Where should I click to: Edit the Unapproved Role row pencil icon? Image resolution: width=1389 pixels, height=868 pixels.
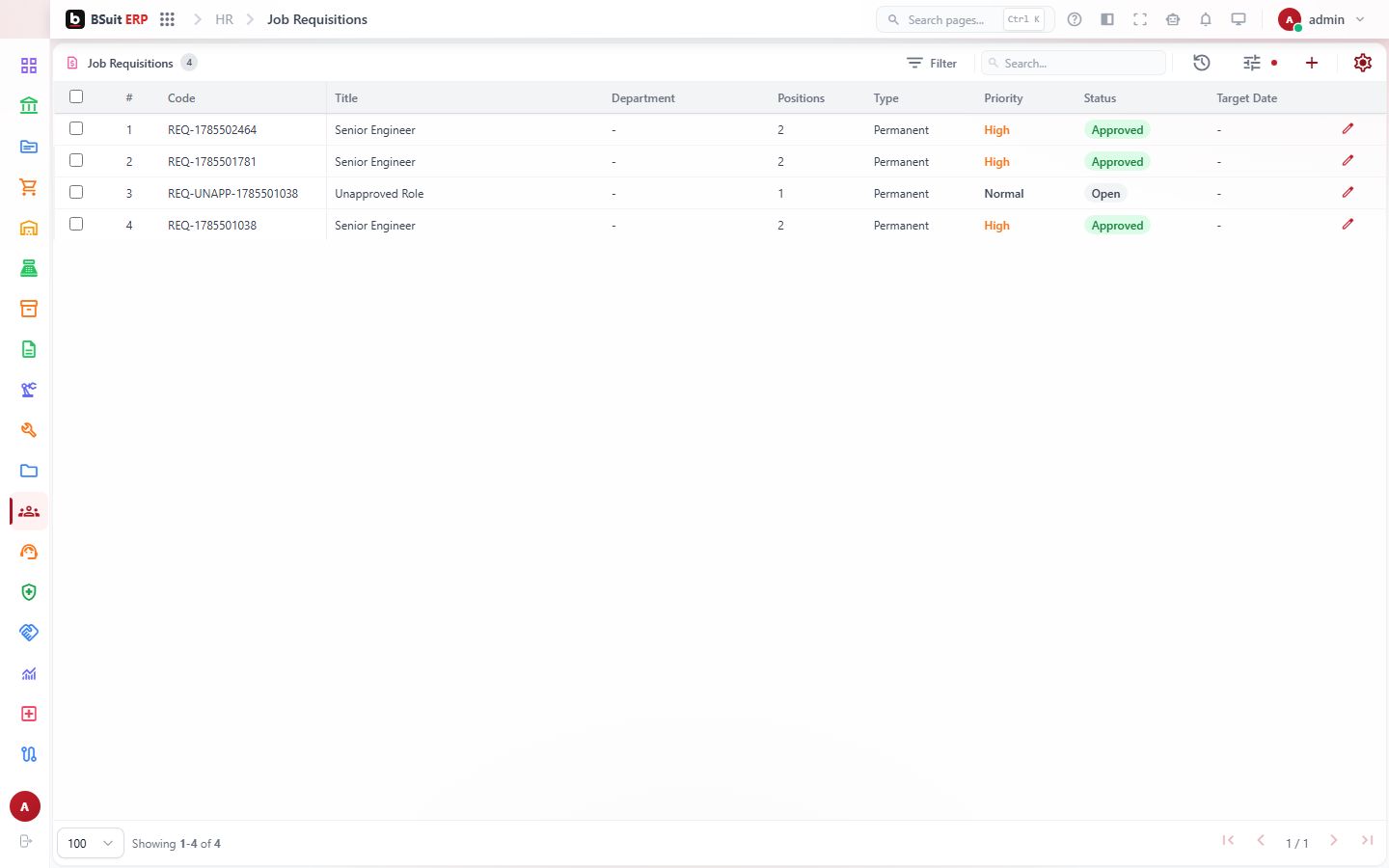pyautogui.click(x=1348, y=193)
